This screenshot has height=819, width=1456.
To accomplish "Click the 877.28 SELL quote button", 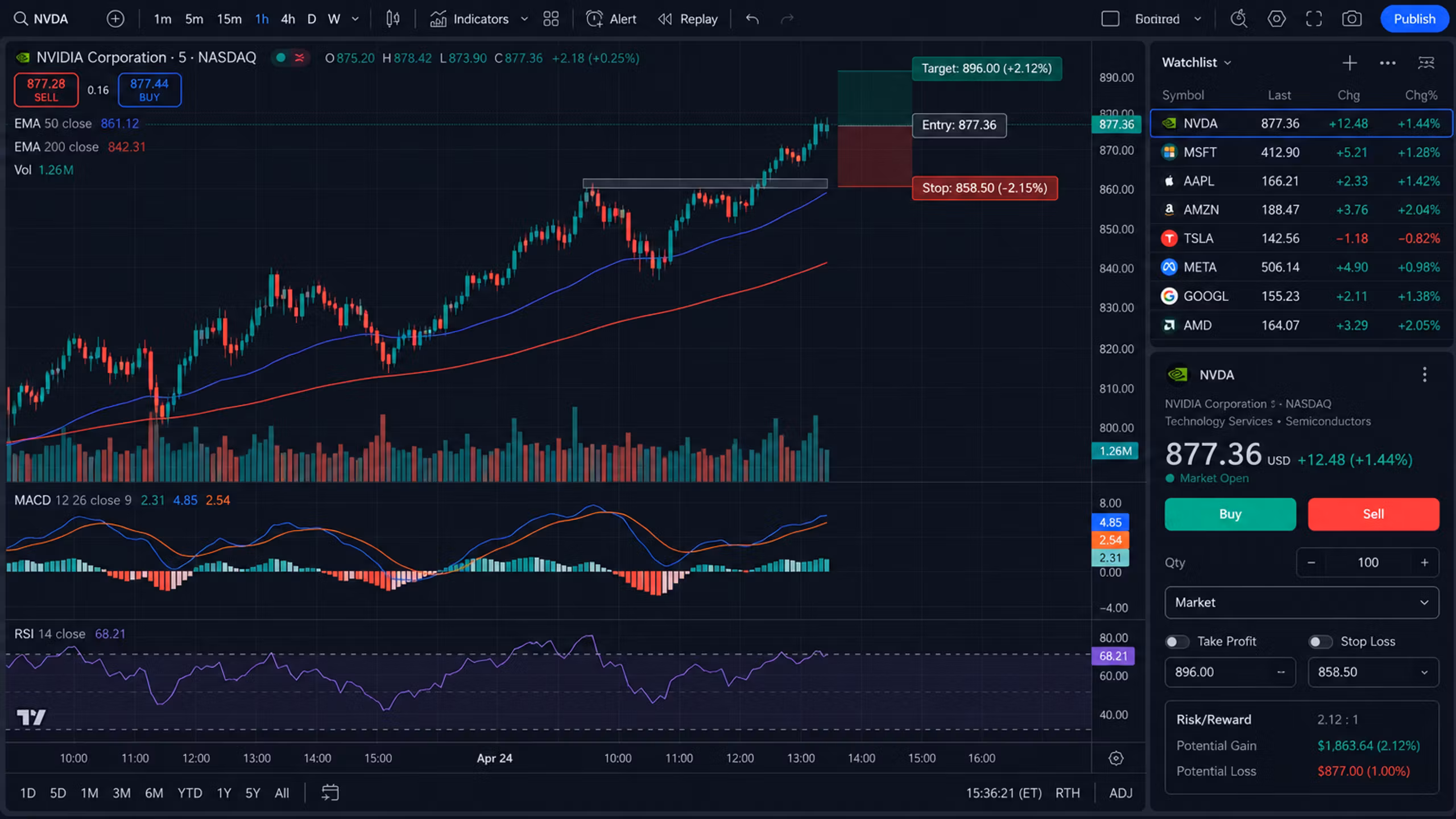I will pos(46,90).
